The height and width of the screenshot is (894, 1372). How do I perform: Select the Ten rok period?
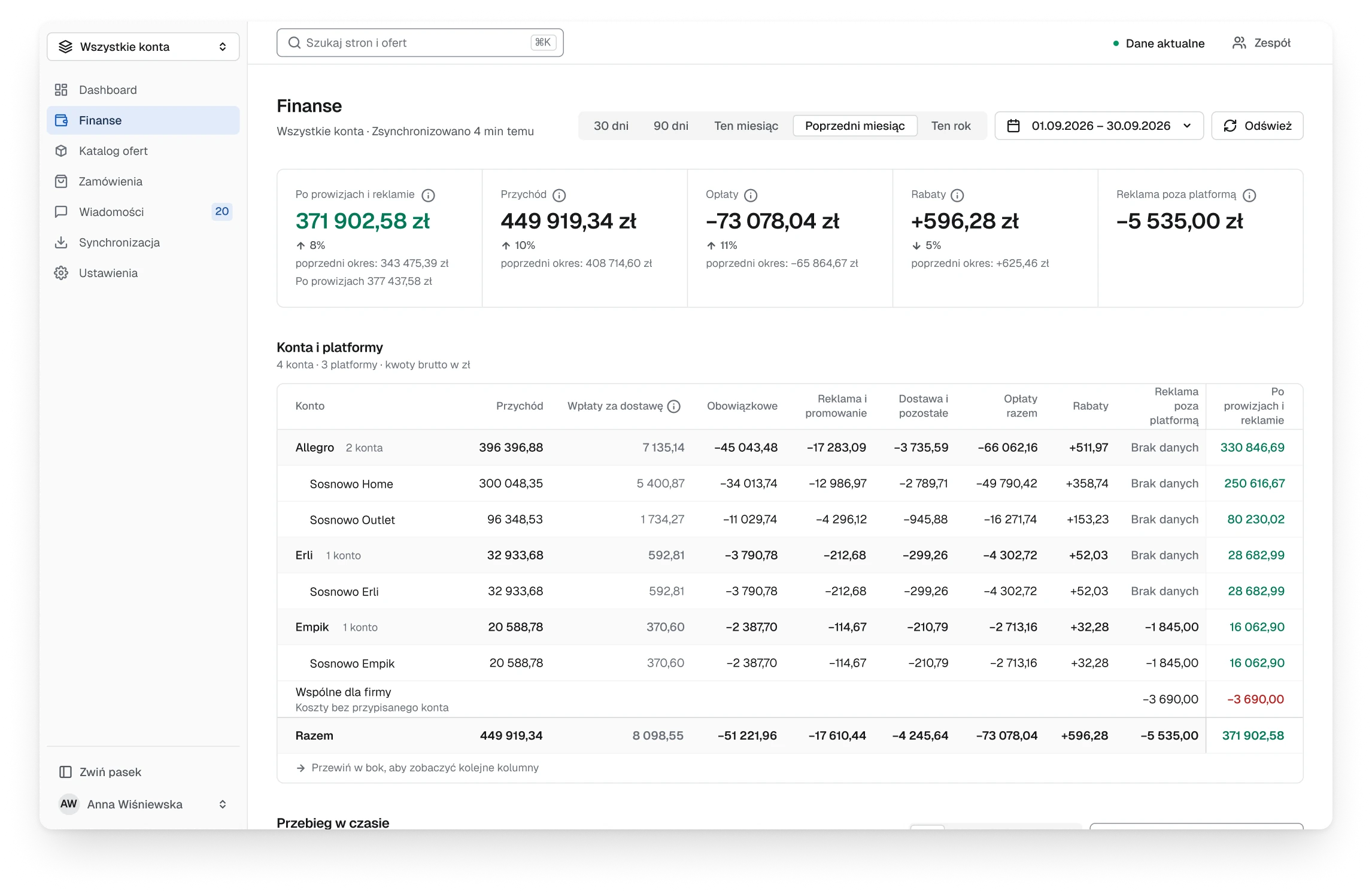[951, 126]
